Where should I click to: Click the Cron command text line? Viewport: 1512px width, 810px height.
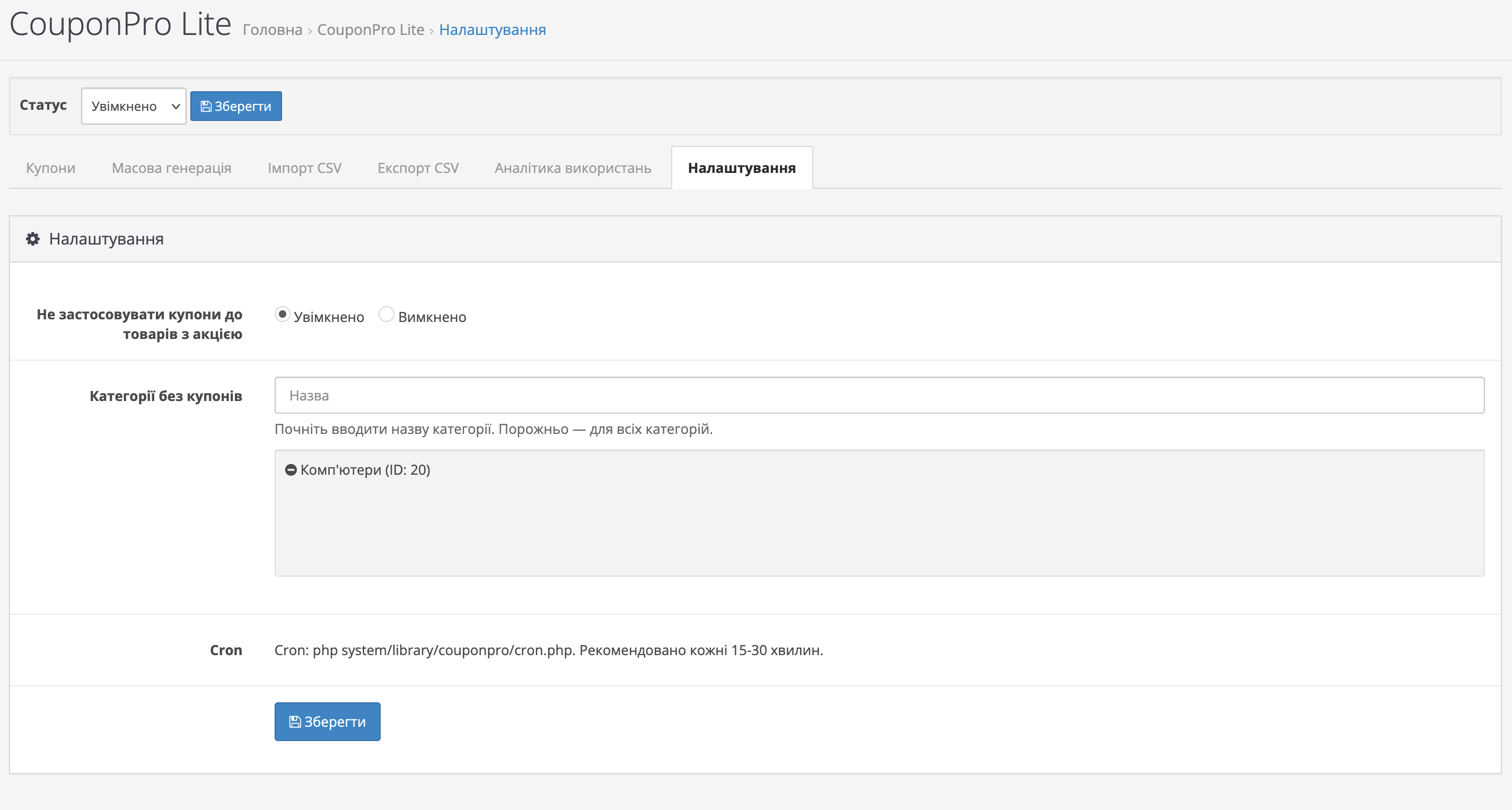pos(549,650)
